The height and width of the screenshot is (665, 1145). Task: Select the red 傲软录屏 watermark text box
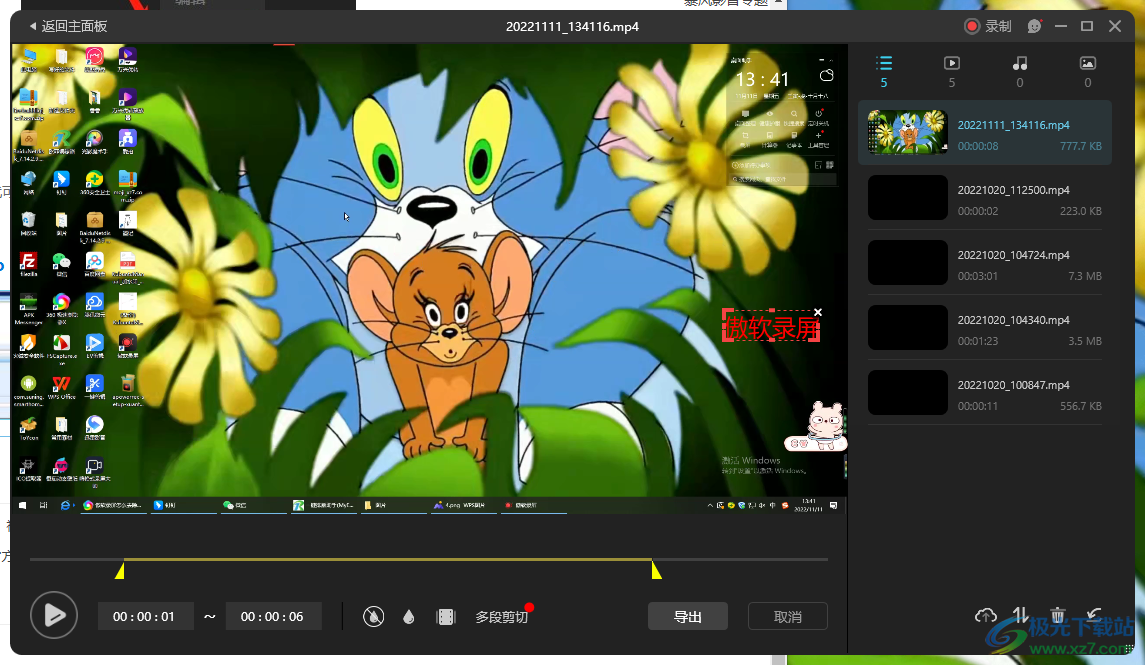(x=771, y=327)
